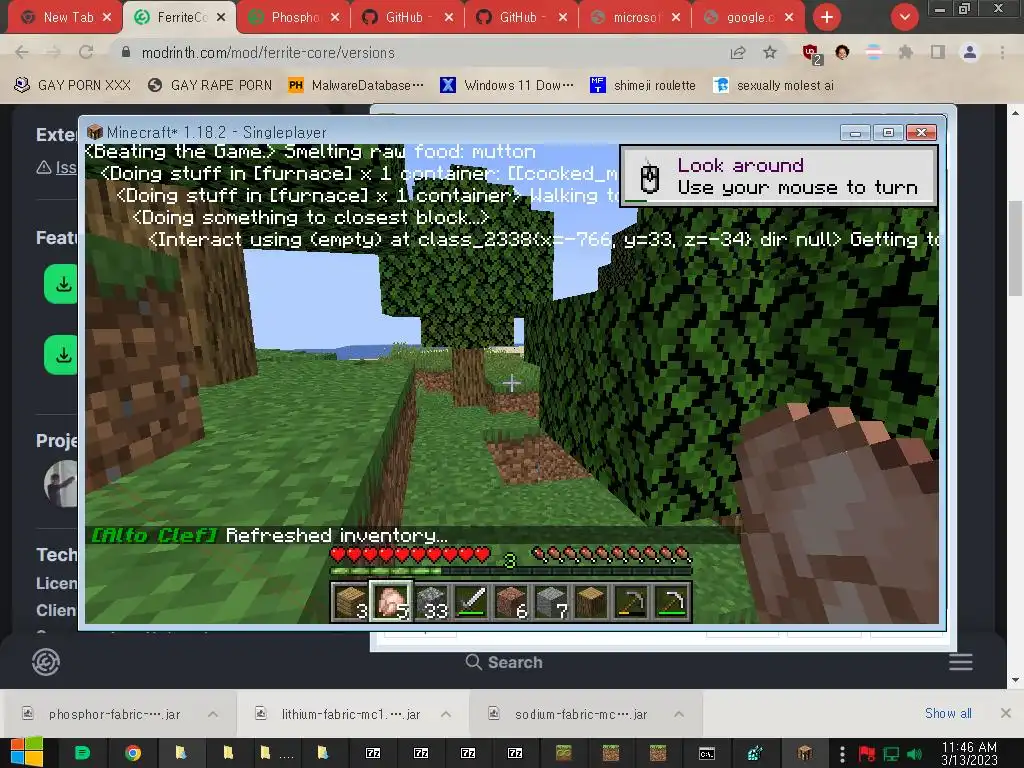Click the address bar URL
Image resolution: width=1024 pixels, height=768 pixels.
(268, 52)
